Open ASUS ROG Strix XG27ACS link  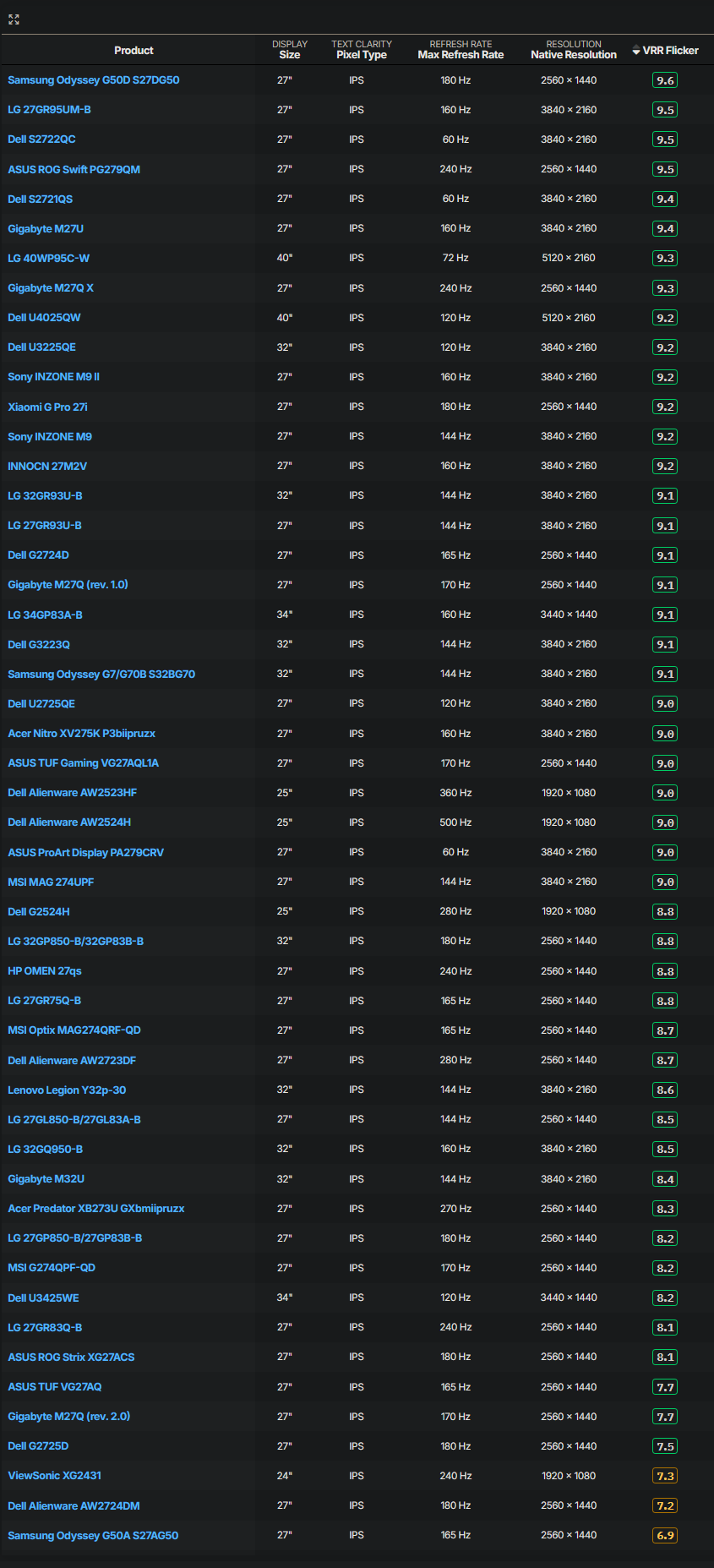[x=71, y=1357]
